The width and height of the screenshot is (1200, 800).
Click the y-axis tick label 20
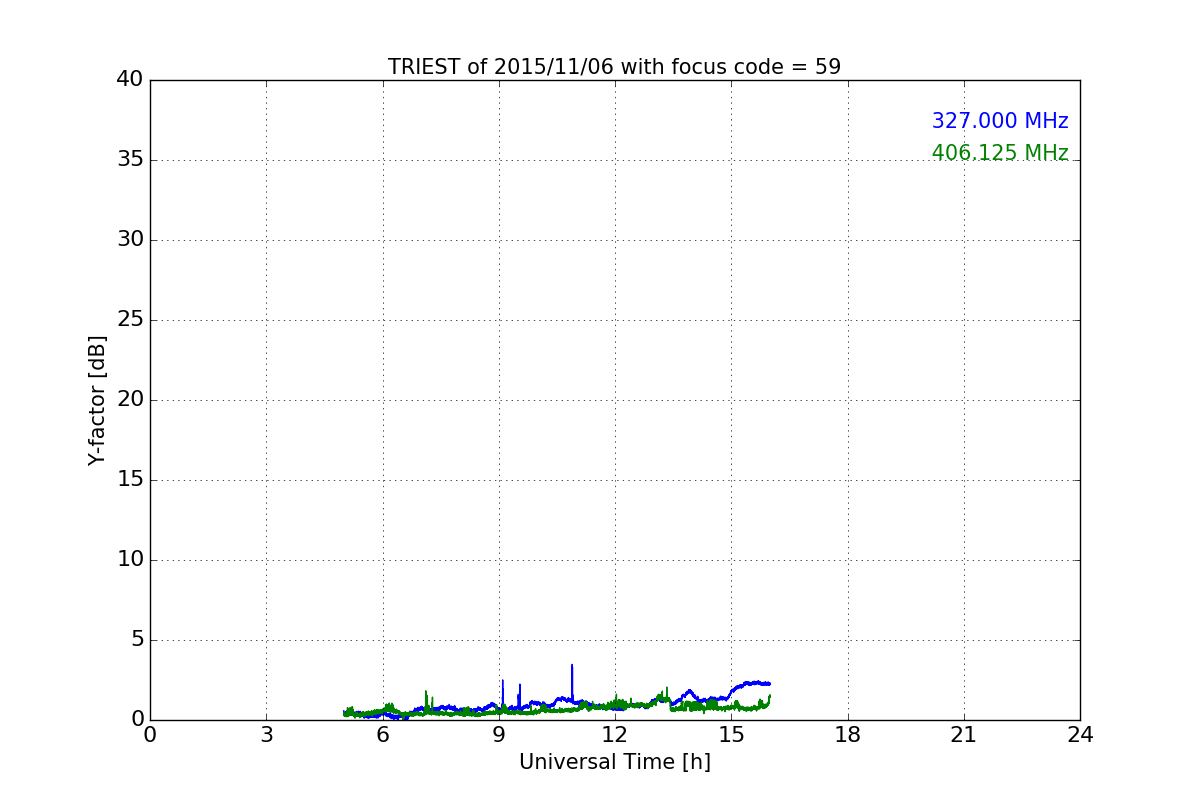[x=130, y=400]
